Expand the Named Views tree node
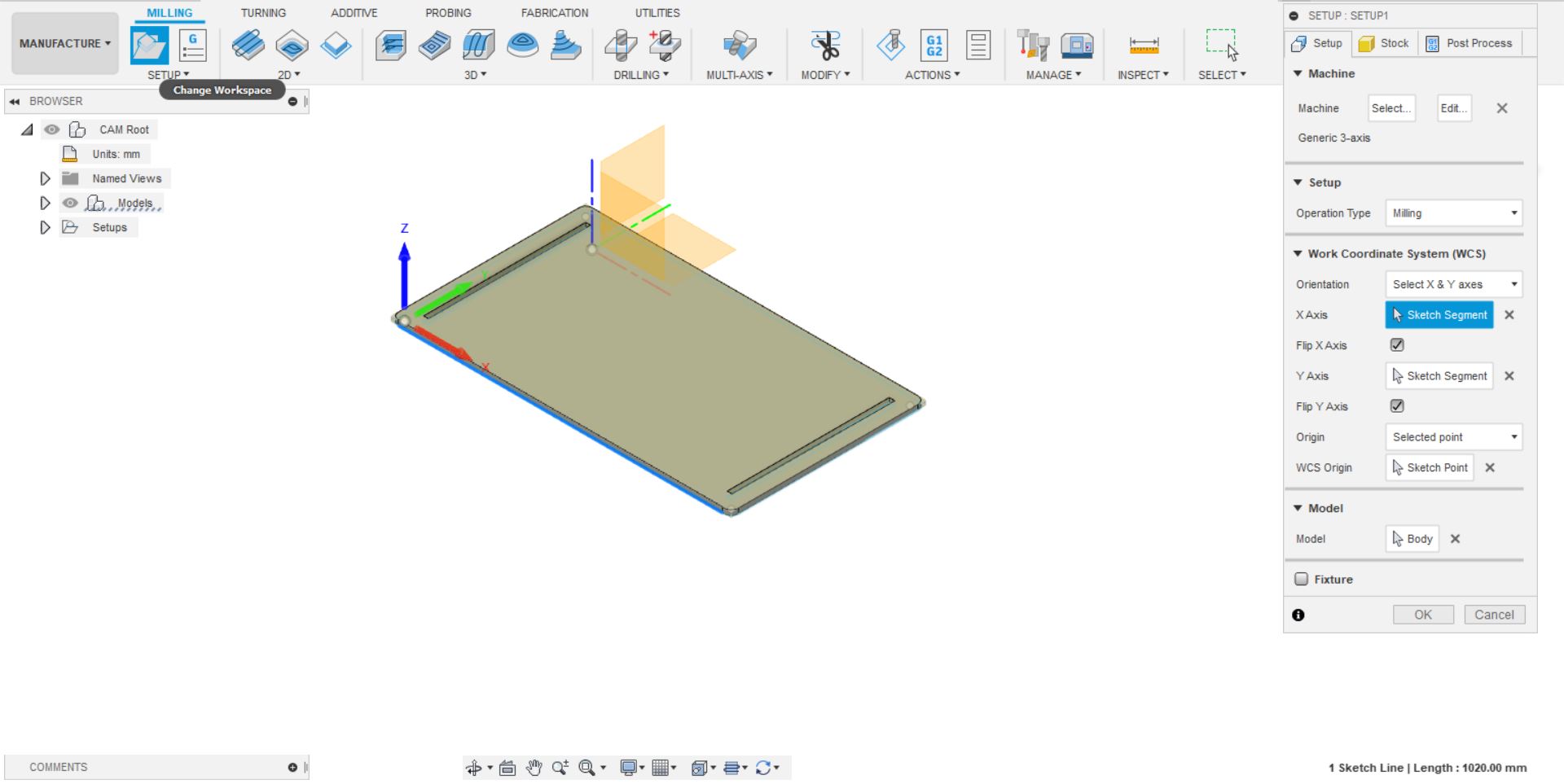 (x=46, y=178)
